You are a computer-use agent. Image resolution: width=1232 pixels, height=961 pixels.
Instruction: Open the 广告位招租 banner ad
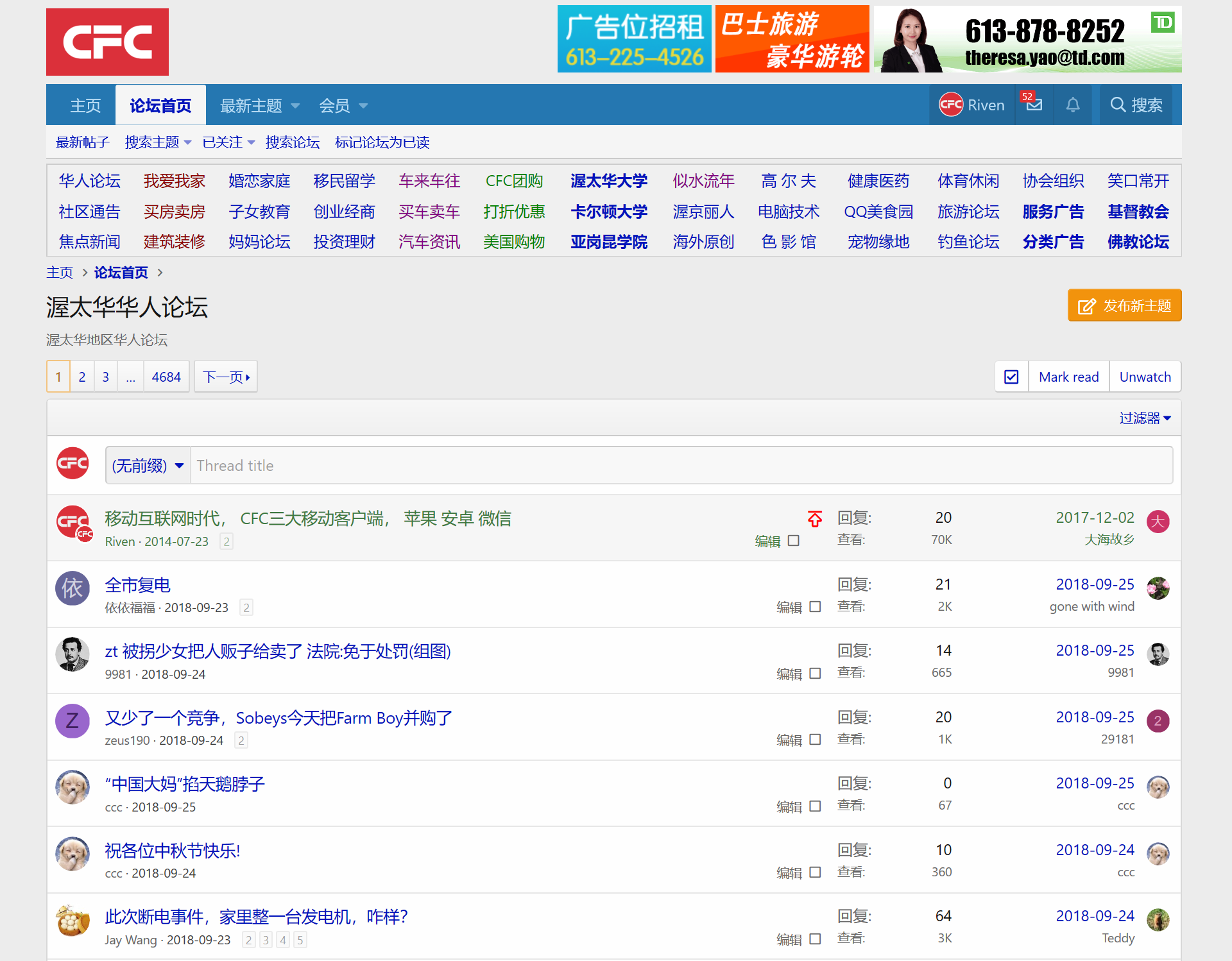634,40
